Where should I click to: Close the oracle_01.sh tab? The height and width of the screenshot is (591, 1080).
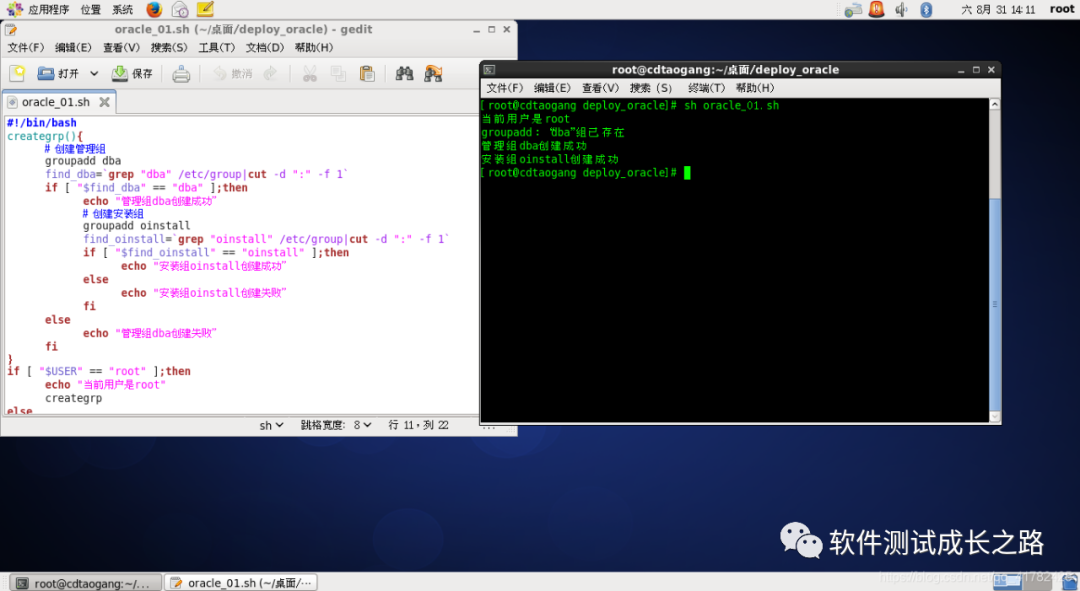[105, 102]
